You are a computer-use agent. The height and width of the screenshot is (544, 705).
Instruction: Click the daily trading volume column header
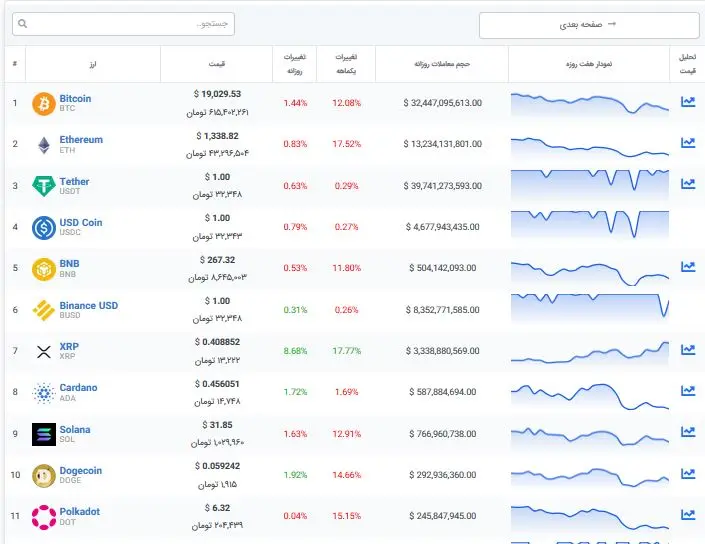coord(442,64)
